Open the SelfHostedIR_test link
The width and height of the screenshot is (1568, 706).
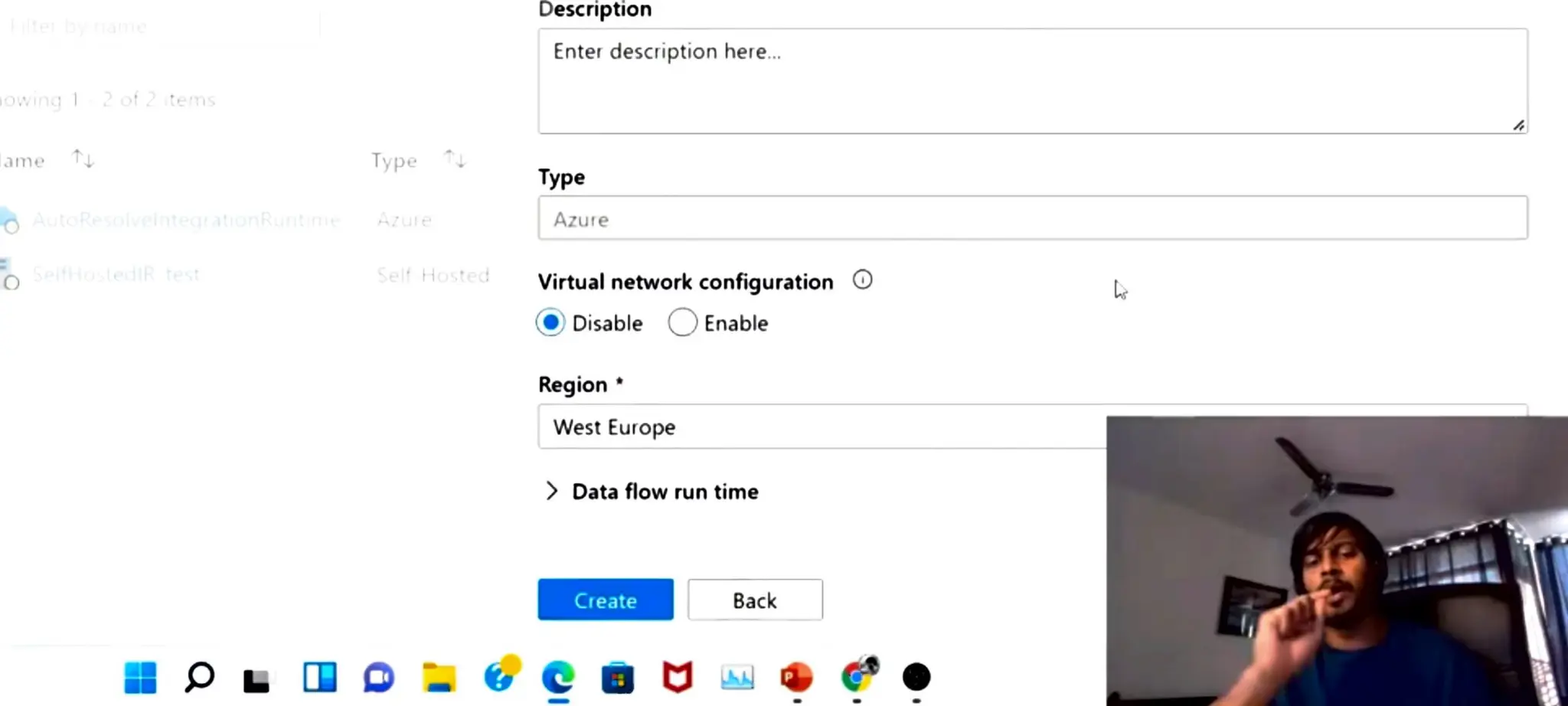click(116, 275)
